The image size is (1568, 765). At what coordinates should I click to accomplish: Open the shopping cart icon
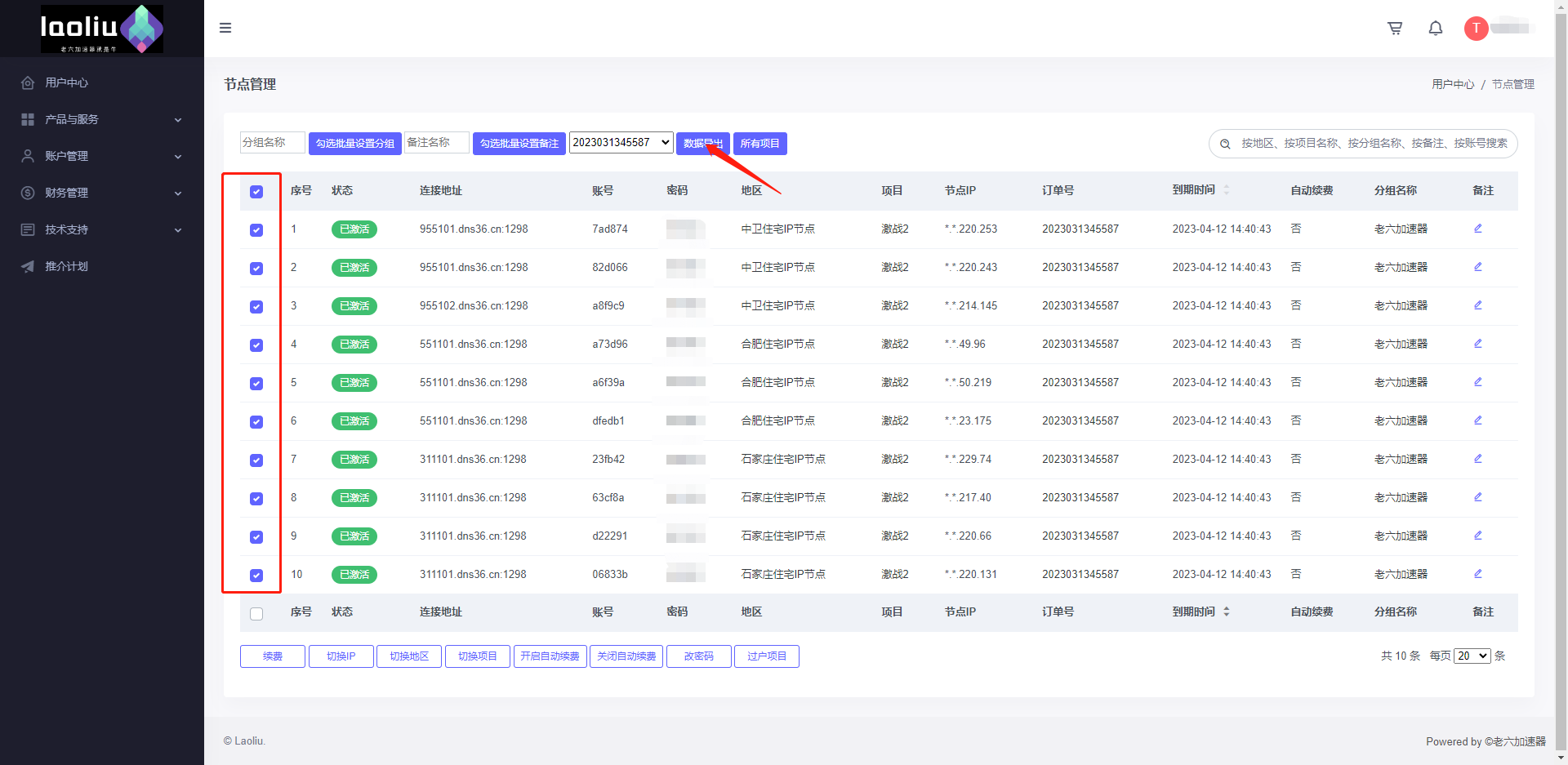1395,29
